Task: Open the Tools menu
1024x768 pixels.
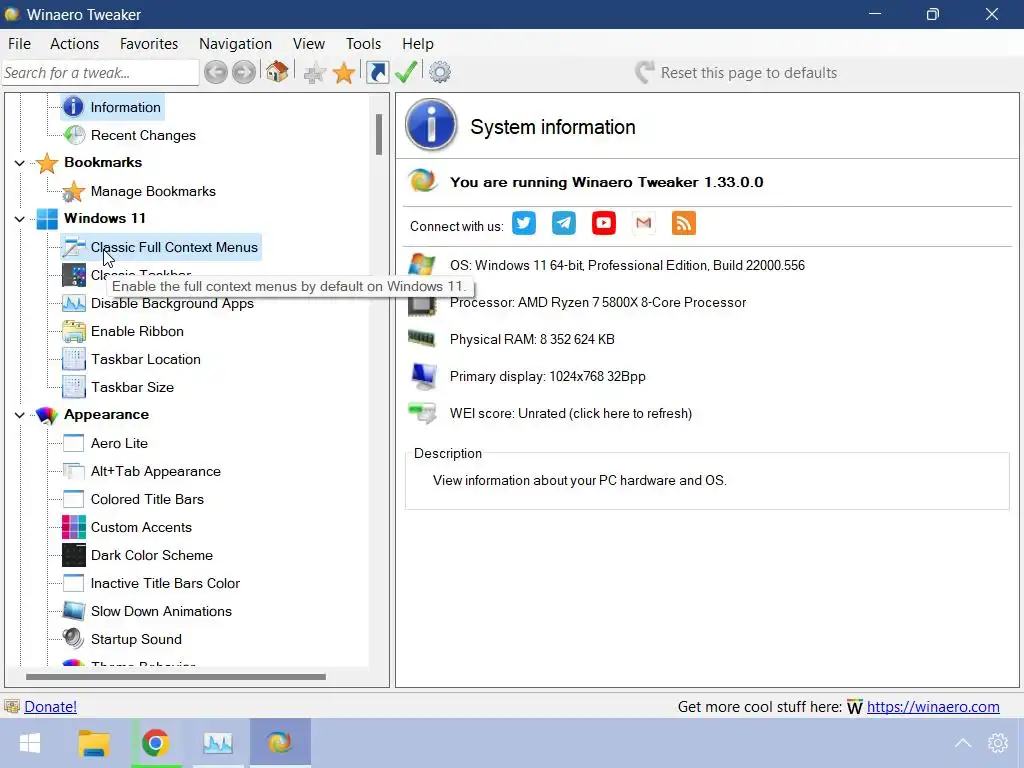Action: tap(363, 44)
